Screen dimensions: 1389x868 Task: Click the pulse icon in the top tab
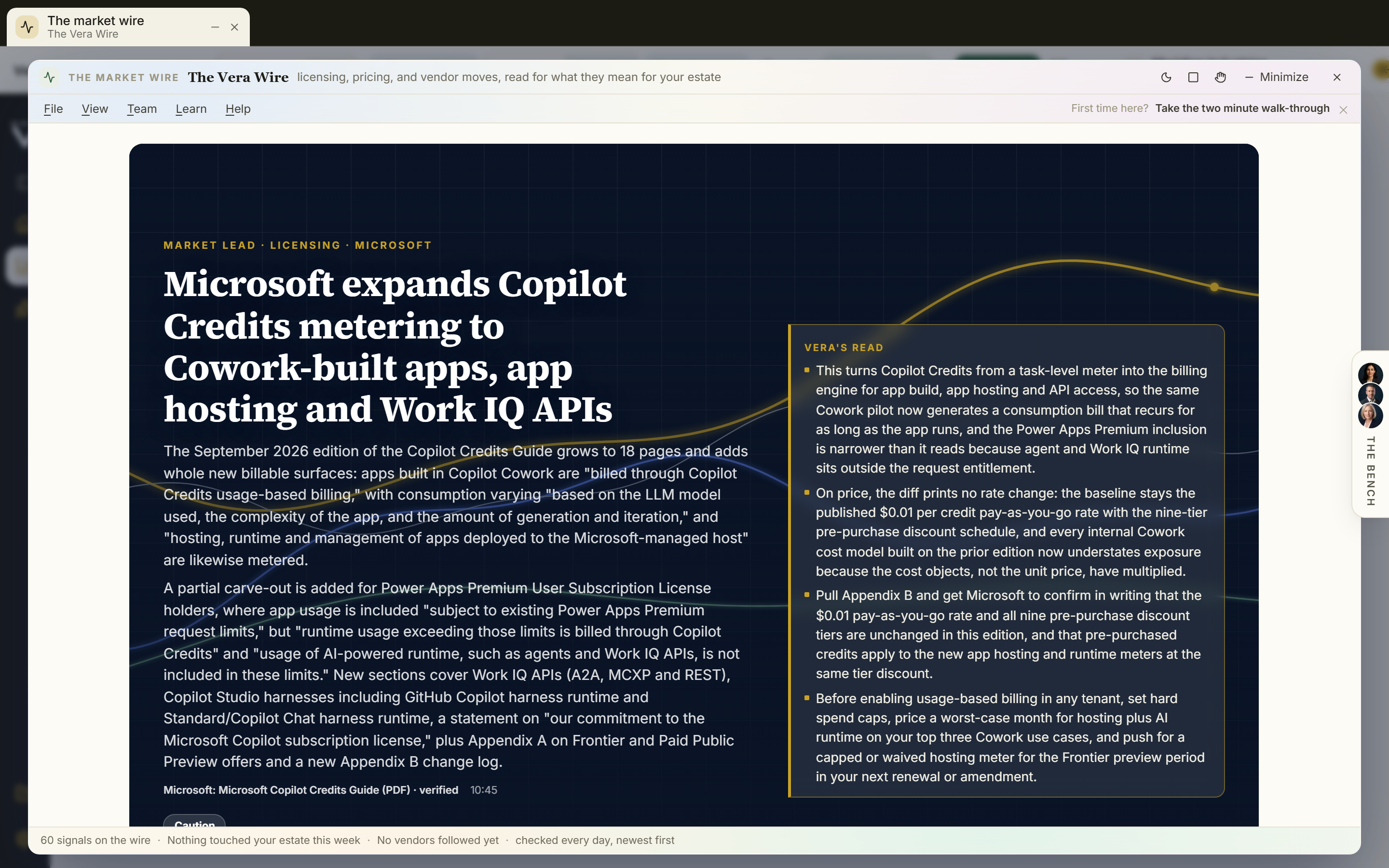[x=27, y=27]
